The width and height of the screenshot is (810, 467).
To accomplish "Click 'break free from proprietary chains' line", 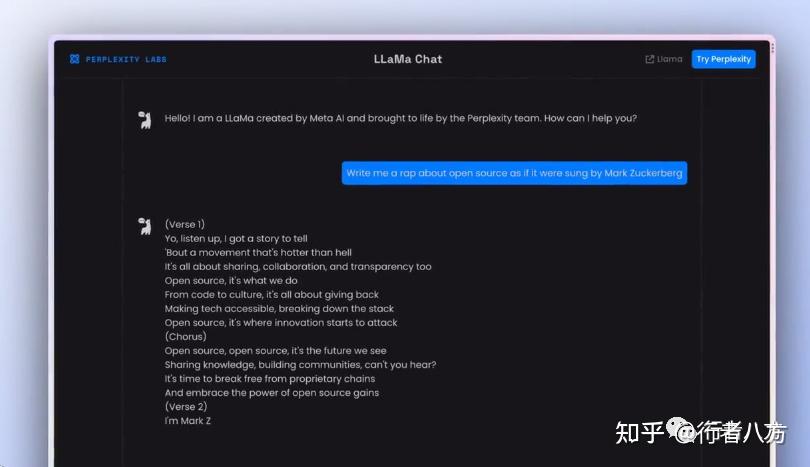I will [270, 379].
